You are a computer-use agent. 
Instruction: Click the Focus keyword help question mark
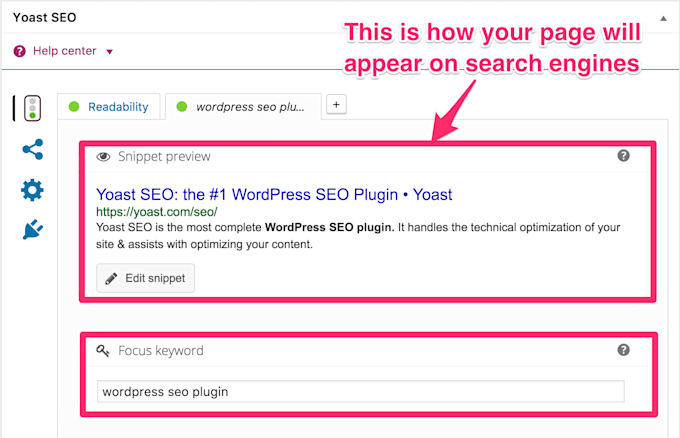(624, 350)
